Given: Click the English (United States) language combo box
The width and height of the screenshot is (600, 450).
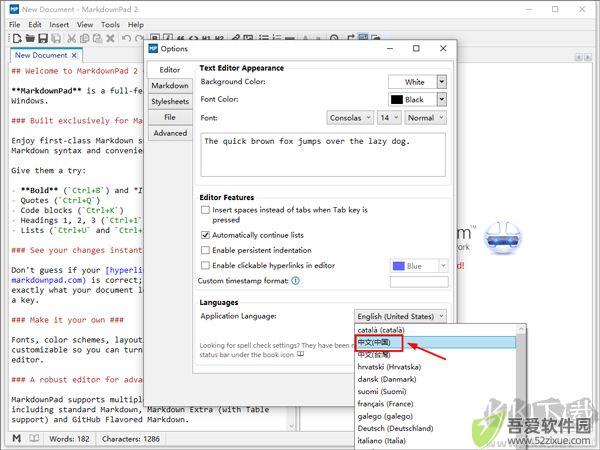Looking at the screenshot, I should 400,316.
